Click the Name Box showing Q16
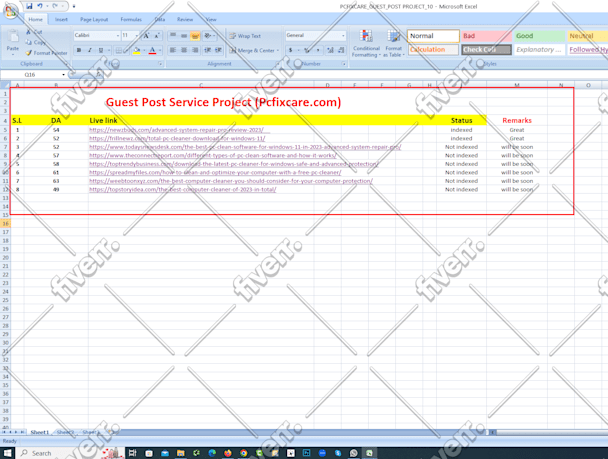Image resolution: width=608 pixels, height=459 pixels. (30, 74)
